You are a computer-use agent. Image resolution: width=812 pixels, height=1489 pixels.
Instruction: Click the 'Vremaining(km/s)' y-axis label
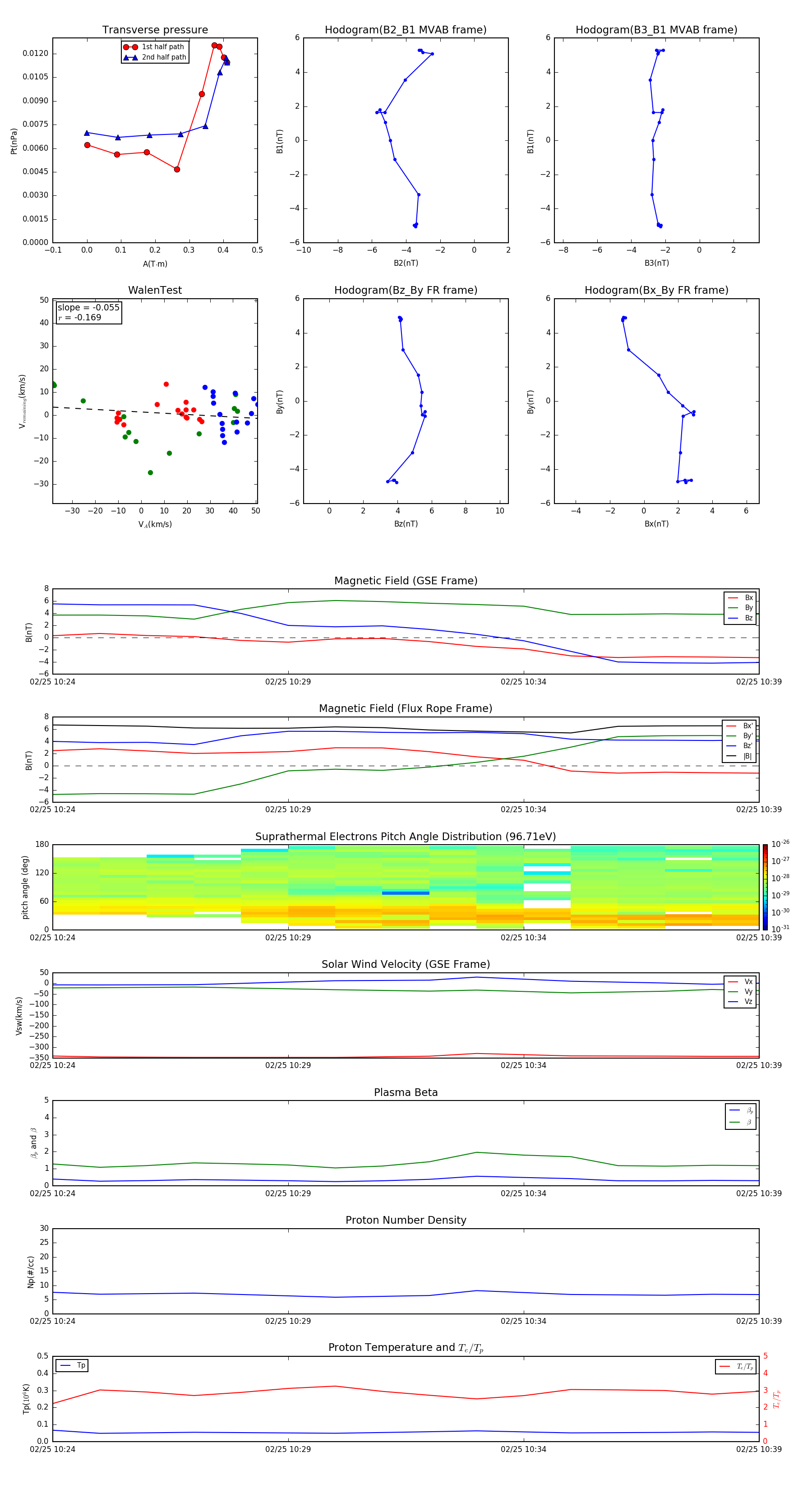tap(22, 401)
